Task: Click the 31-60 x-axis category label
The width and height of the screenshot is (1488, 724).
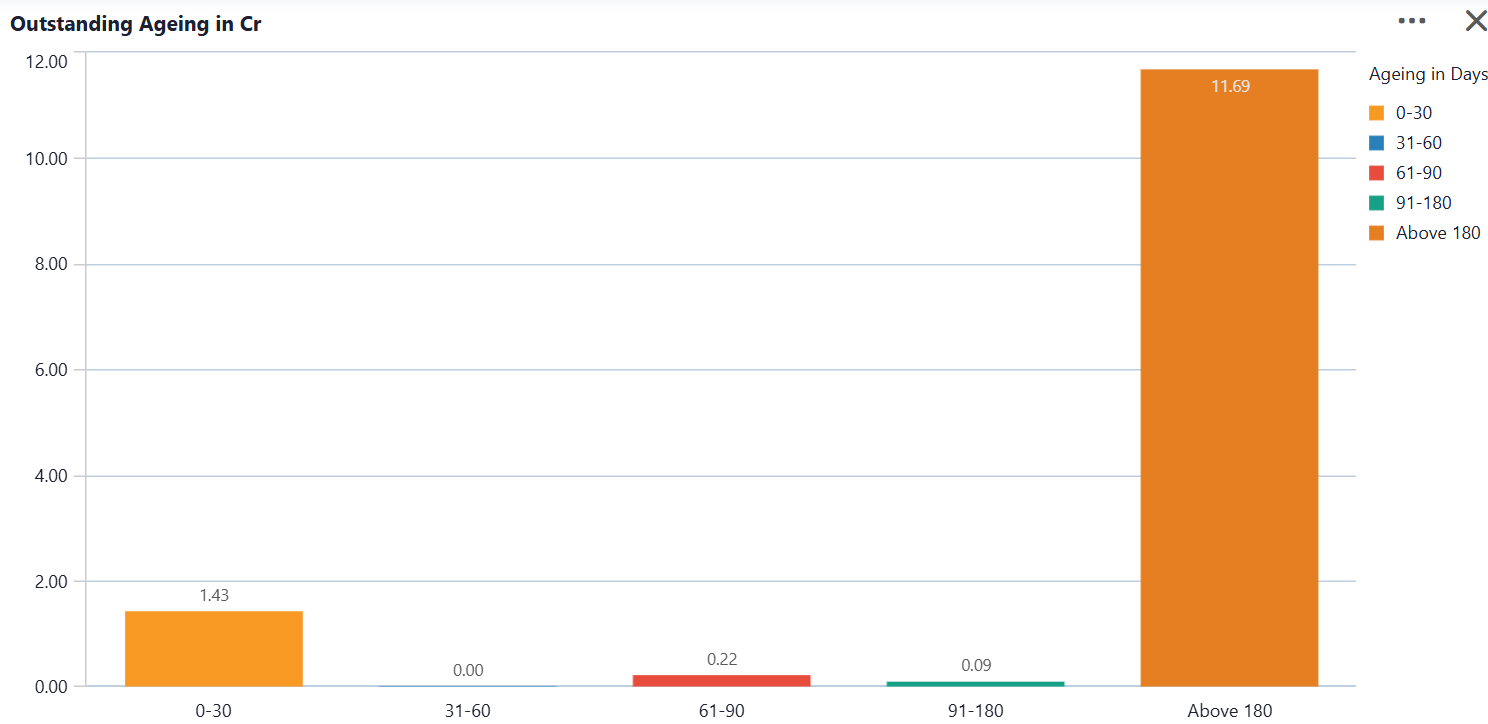Action: (x=468, y=711)
